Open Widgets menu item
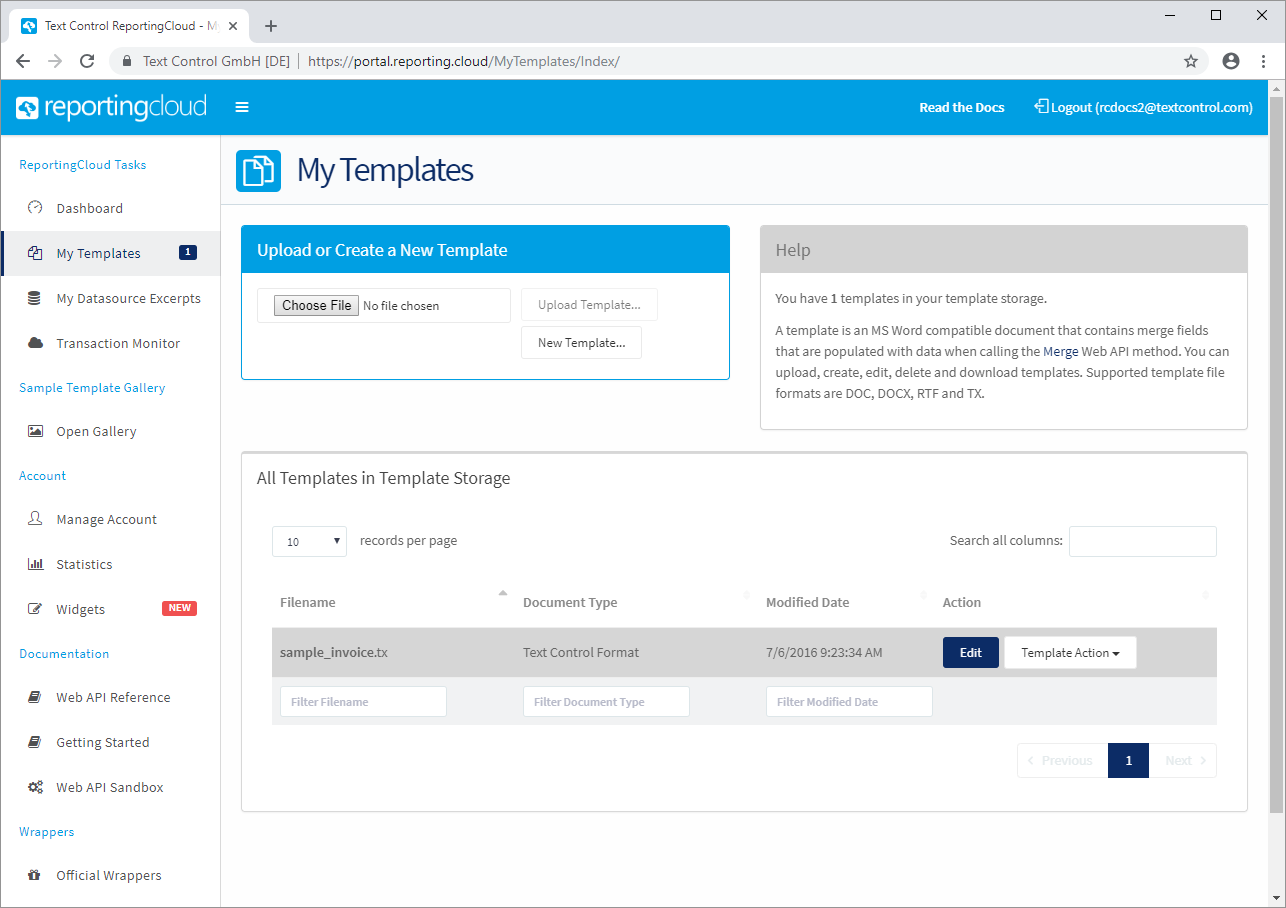The height and width of the screenshot is (908, 1286). point(110,609)
